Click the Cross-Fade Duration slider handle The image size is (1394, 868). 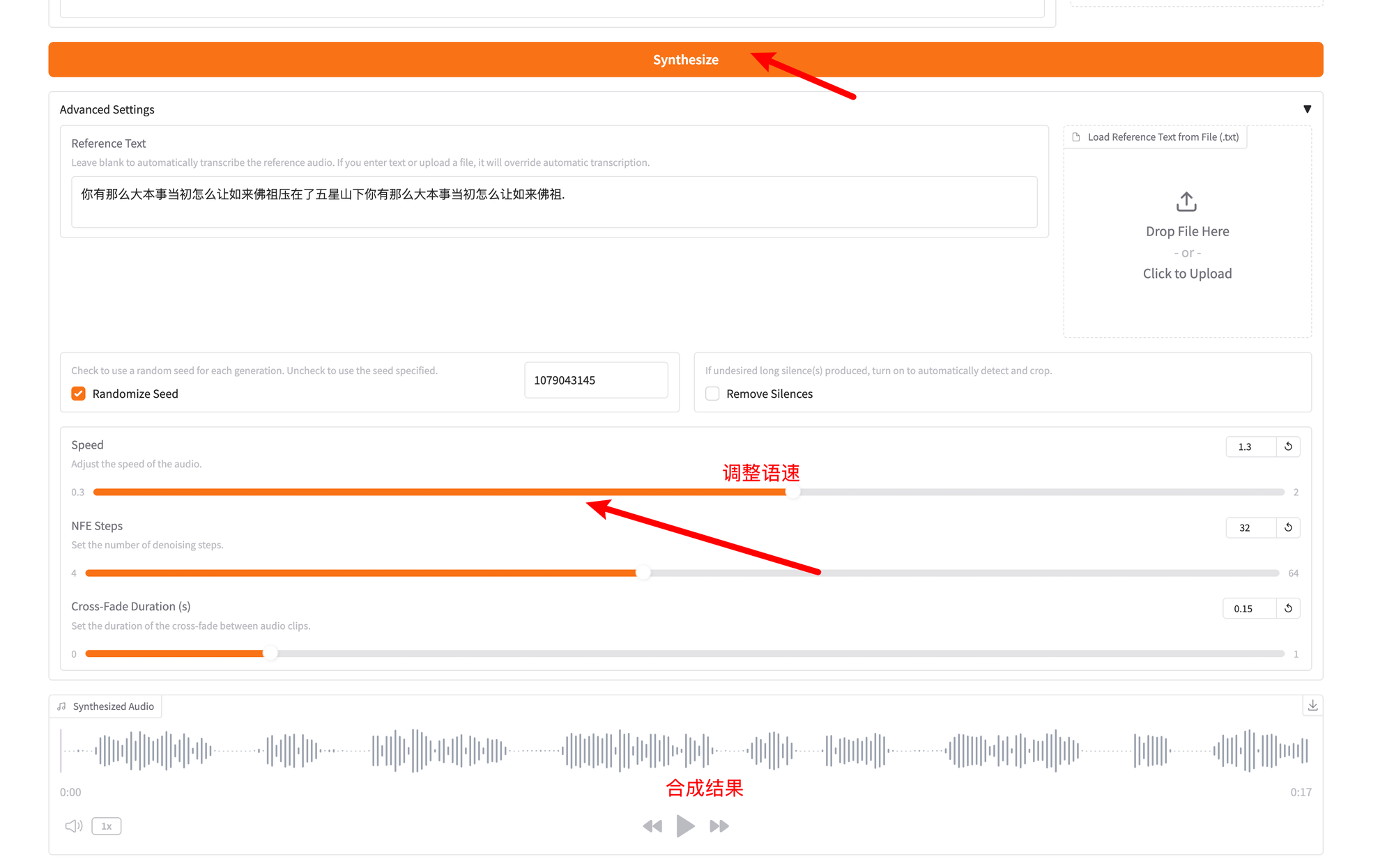[x=270, y=653]
